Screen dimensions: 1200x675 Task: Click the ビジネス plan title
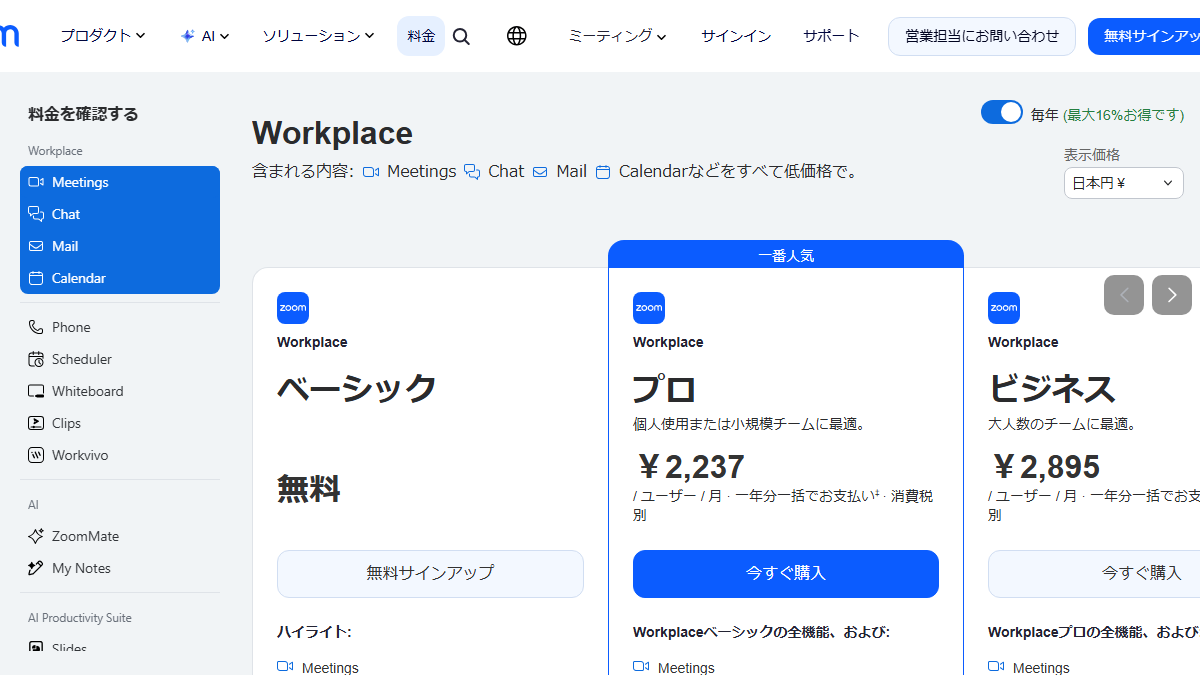tap(1052, 388)
